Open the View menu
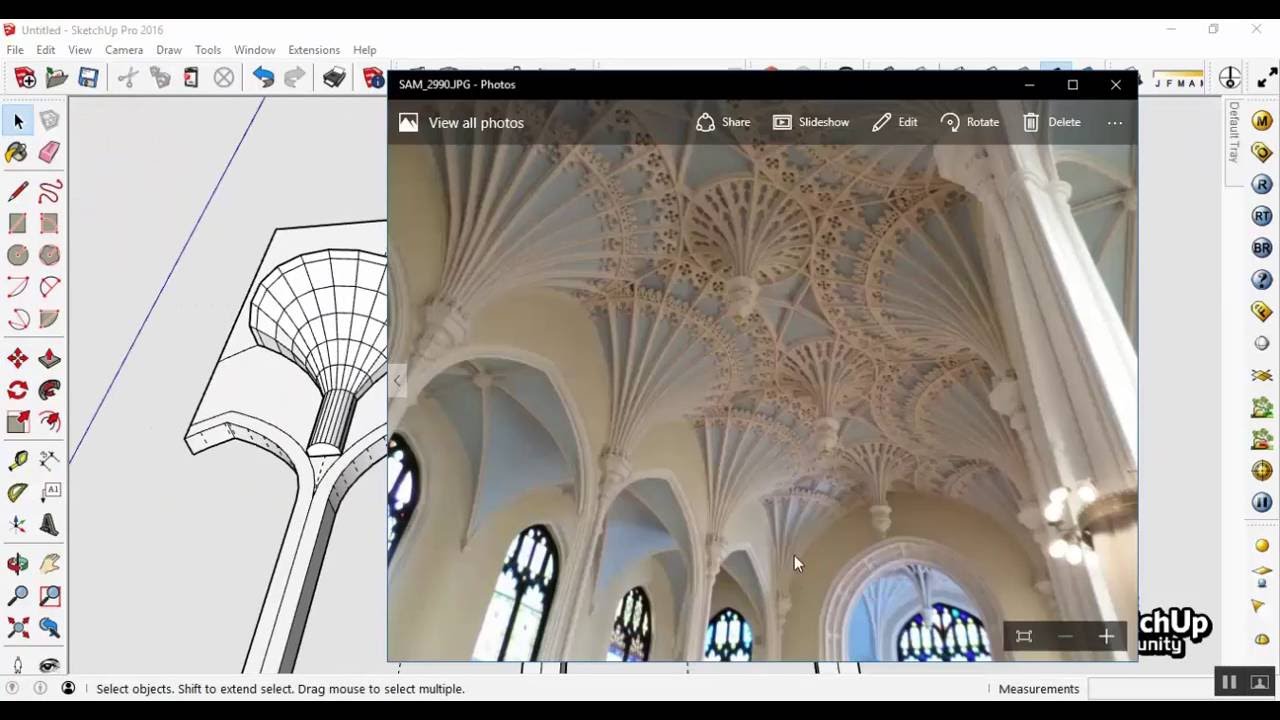Image resolution: width=1280 pixels, height=720 pixels. [x=80, y=50]
